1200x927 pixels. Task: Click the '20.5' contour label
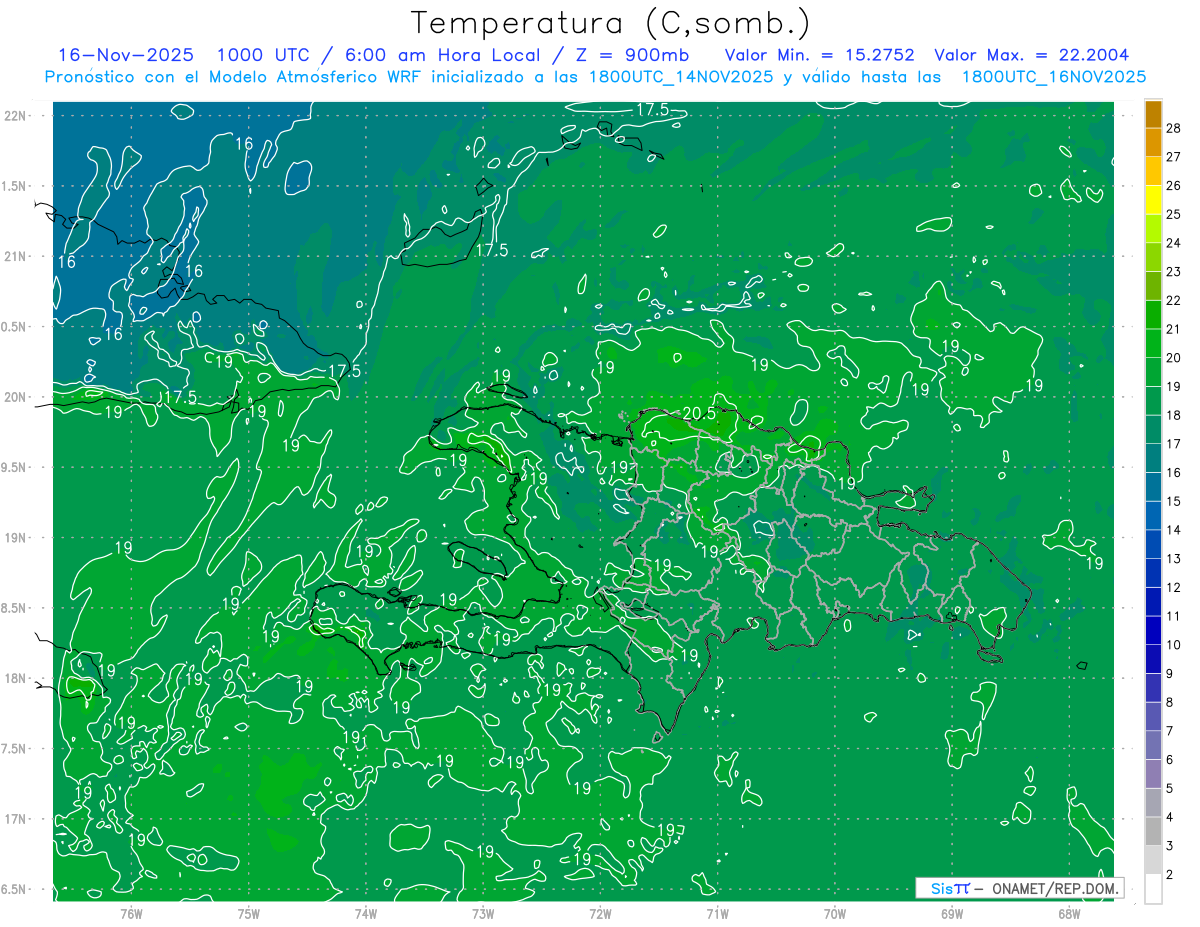pos(699,413)
